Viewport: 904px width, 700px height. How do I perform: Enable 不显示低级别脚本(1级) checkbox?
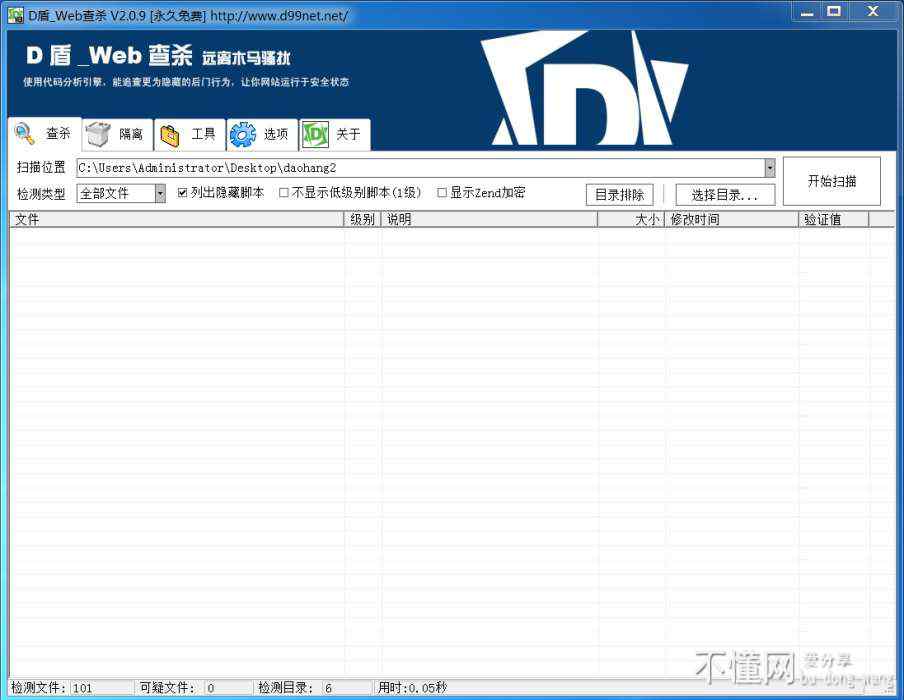click(283, 193)
